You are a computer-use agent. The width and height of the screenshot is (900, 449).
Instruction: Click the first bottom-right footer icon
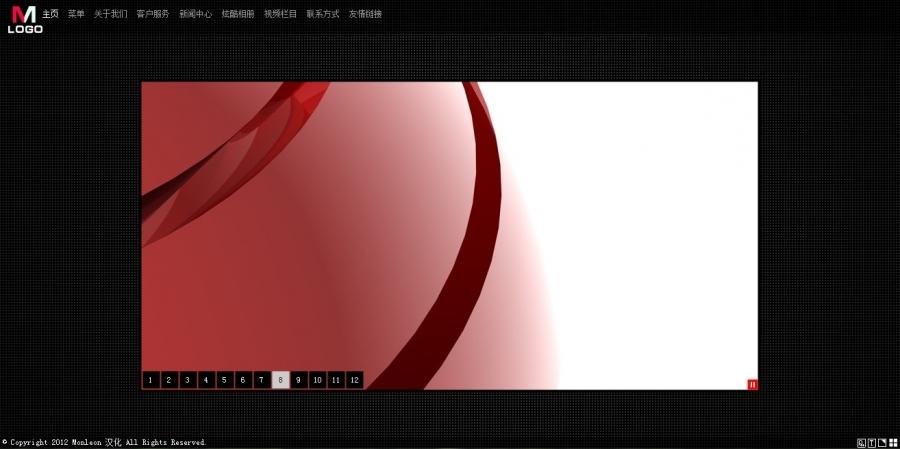pos(861,443)
